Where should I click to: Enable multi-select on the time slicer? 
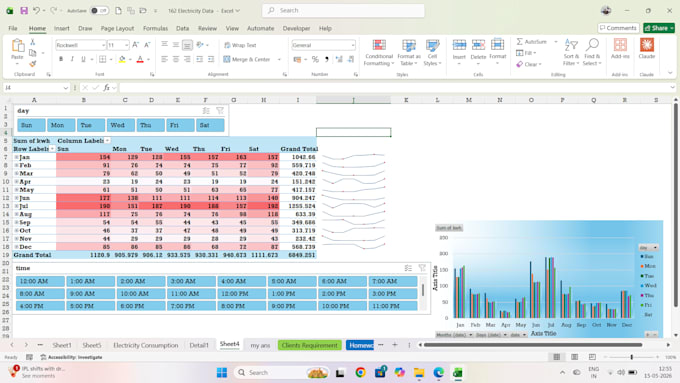(408, 268)
